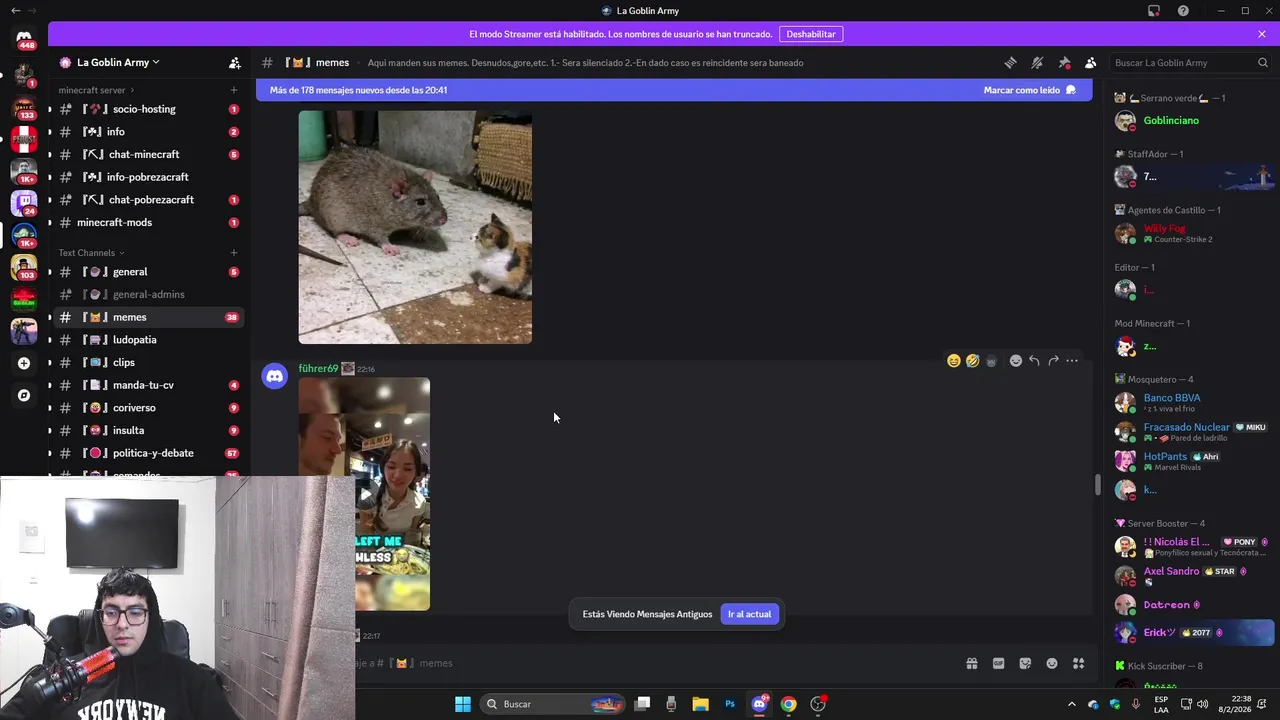The width and height of the screenshot is (1280, 720).
Task: Open the Twitch-logo server icon
Action: tap(24, 203)
